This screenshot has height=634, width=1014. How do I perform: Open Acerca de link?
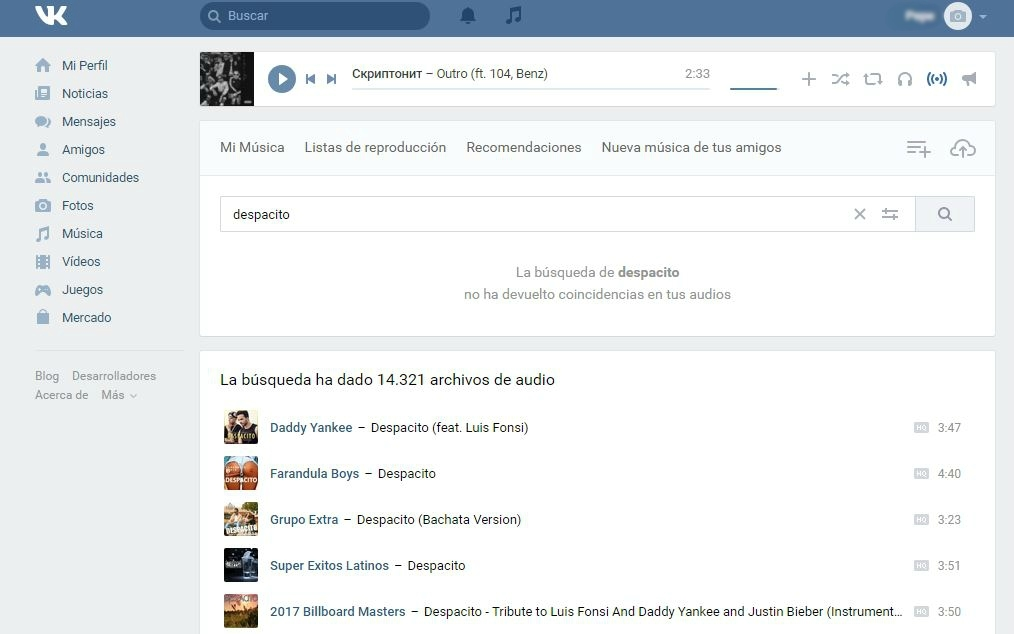click(x=61, y=395)
